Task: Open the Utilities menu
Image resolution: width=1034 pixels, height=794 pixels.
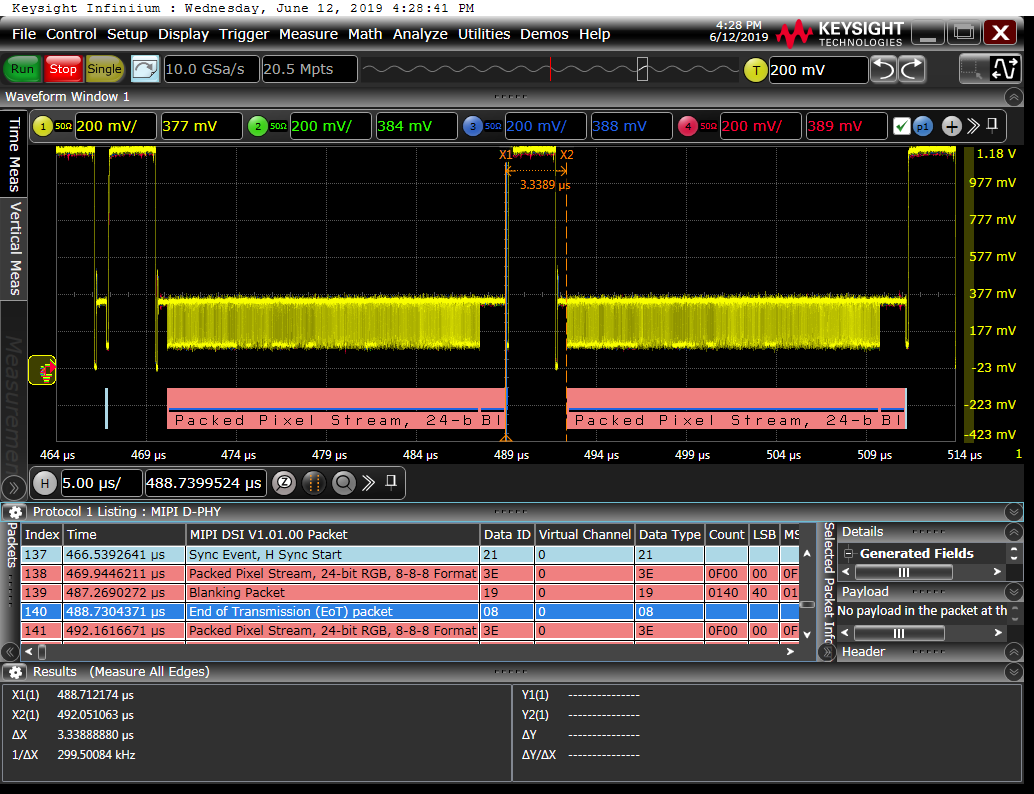Action: [484, 34]
